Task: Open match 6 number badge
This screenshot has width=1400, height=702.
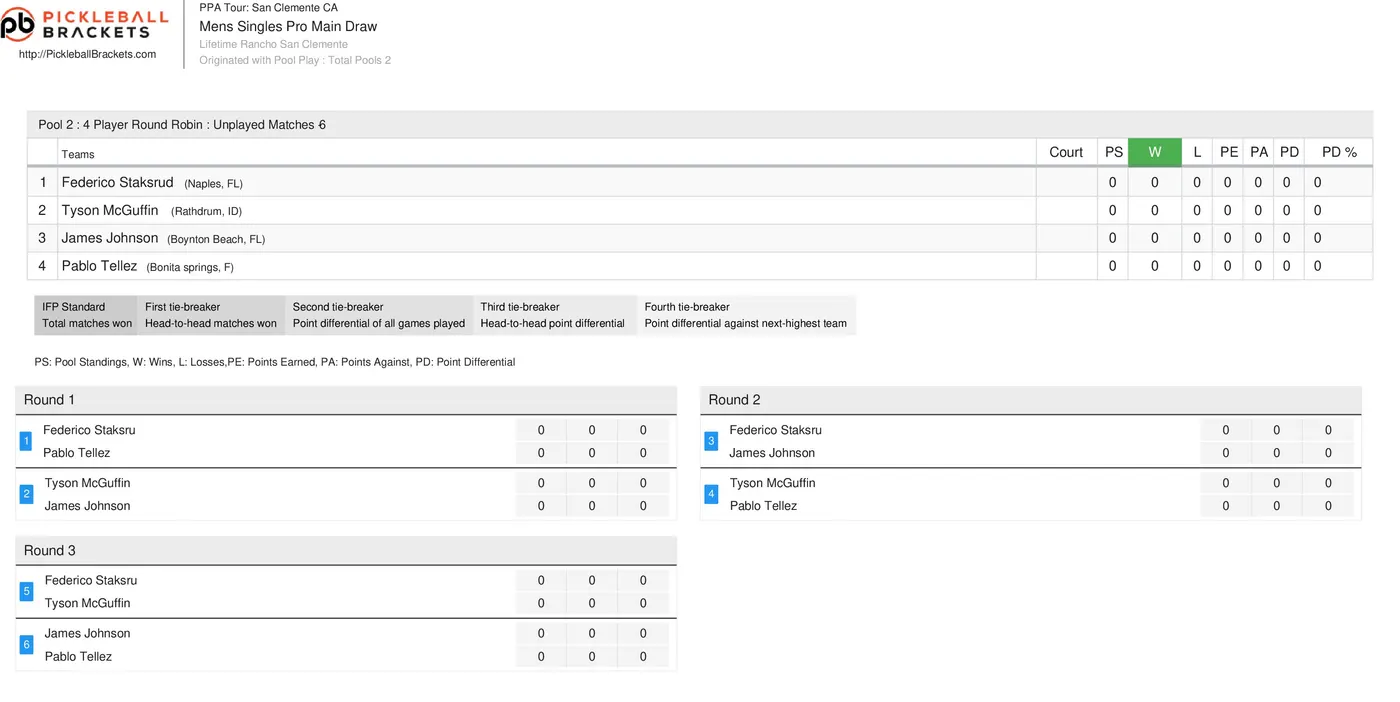Action: [x=26, y=645]
